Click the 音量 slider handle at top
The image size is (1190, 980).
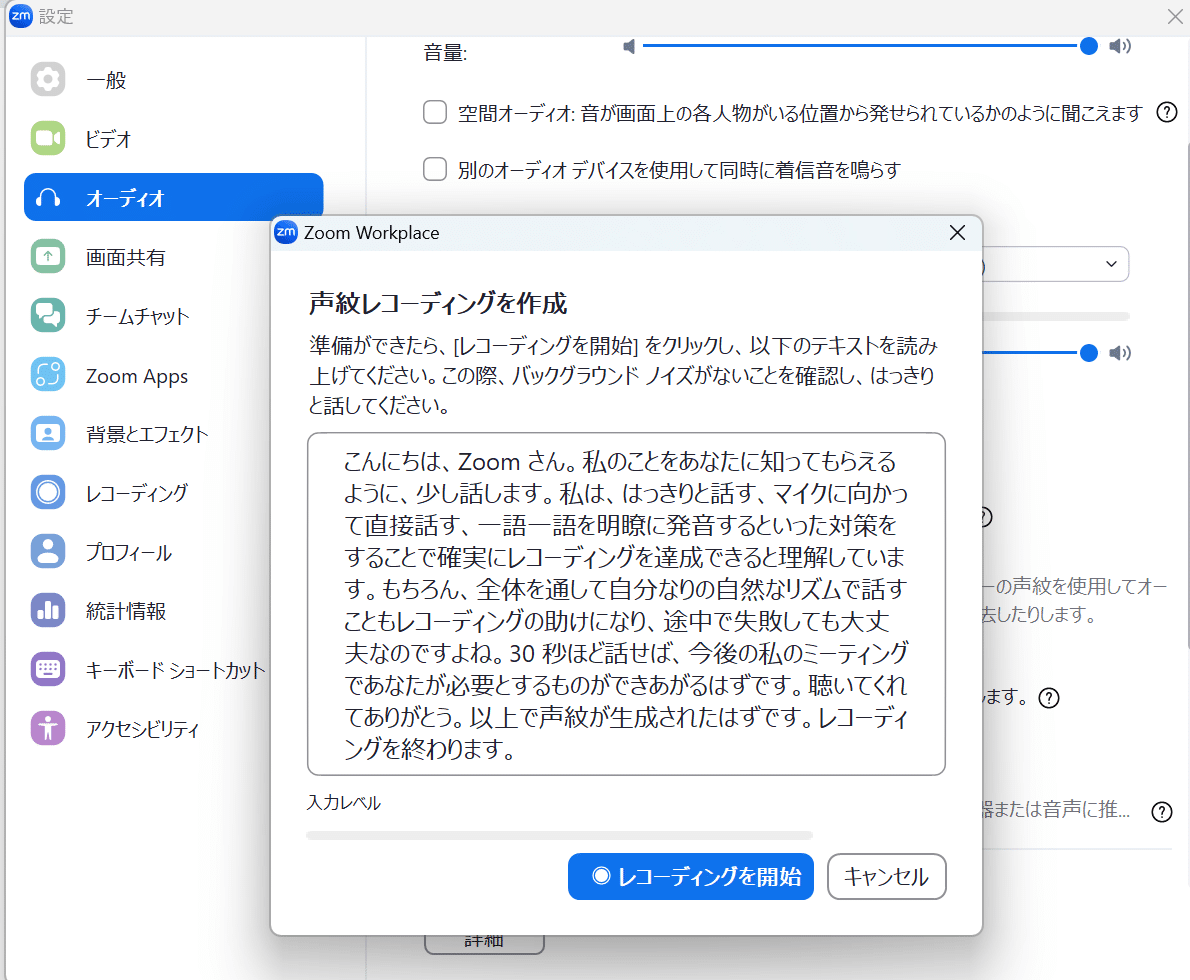(1088, 46)
